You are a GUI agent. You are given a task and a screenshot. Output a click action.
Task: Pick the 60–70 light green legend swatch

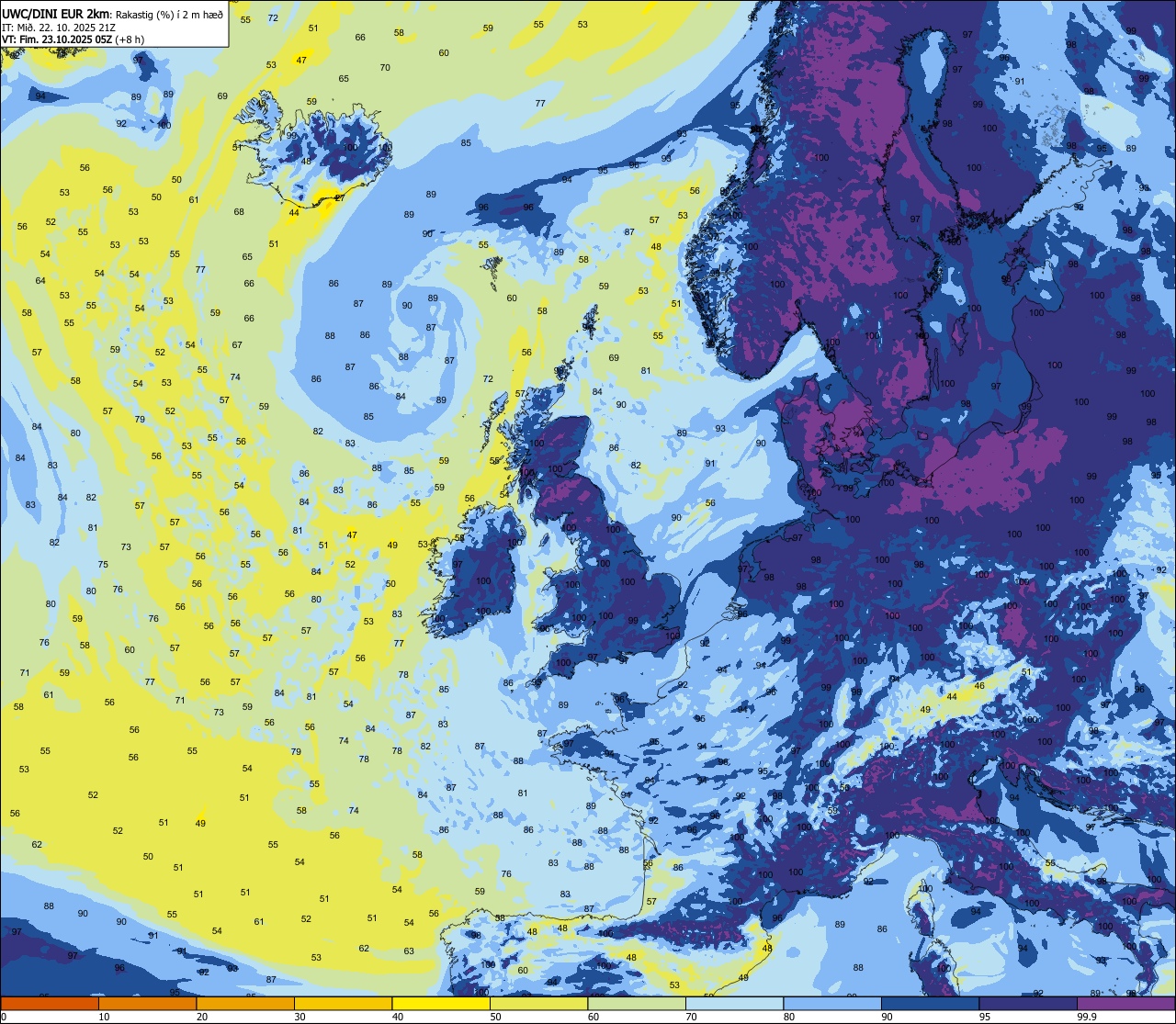637,1004
